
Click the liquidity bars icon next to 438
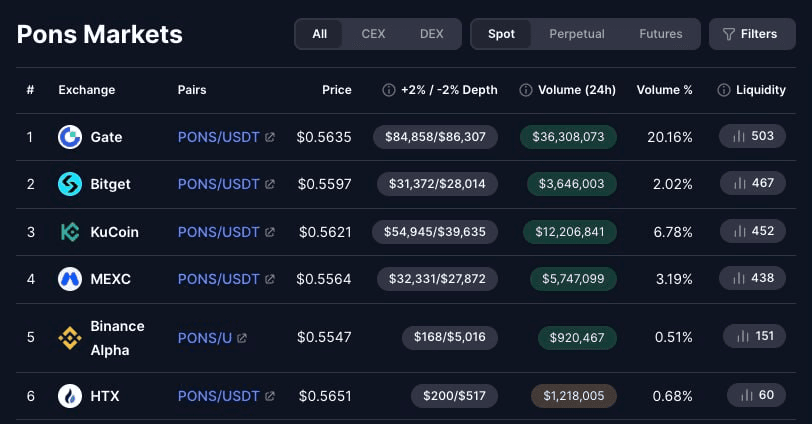[x=740, y=278]
